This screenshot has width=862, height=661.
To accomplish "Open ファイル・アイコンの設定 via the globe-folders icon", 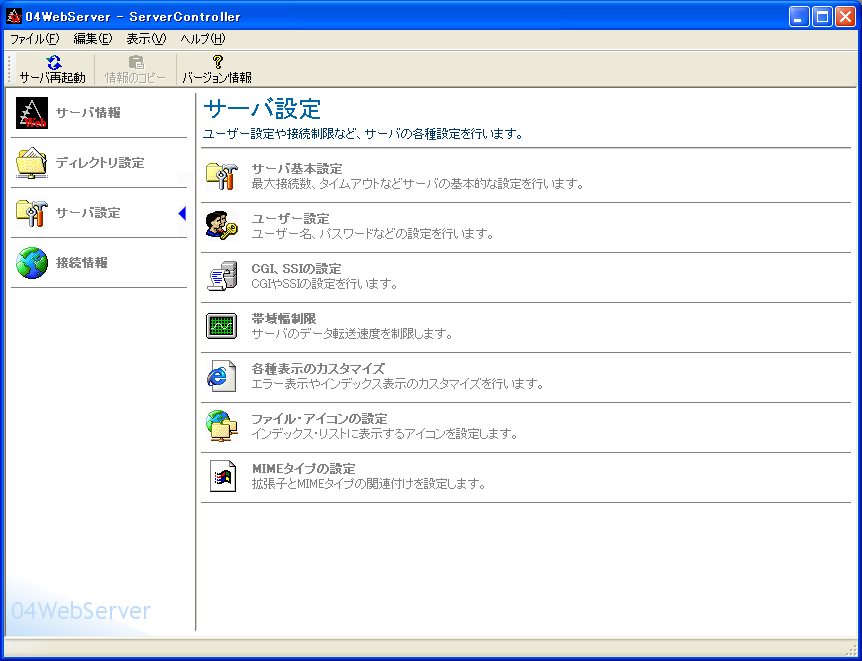I will click(222, 426).
